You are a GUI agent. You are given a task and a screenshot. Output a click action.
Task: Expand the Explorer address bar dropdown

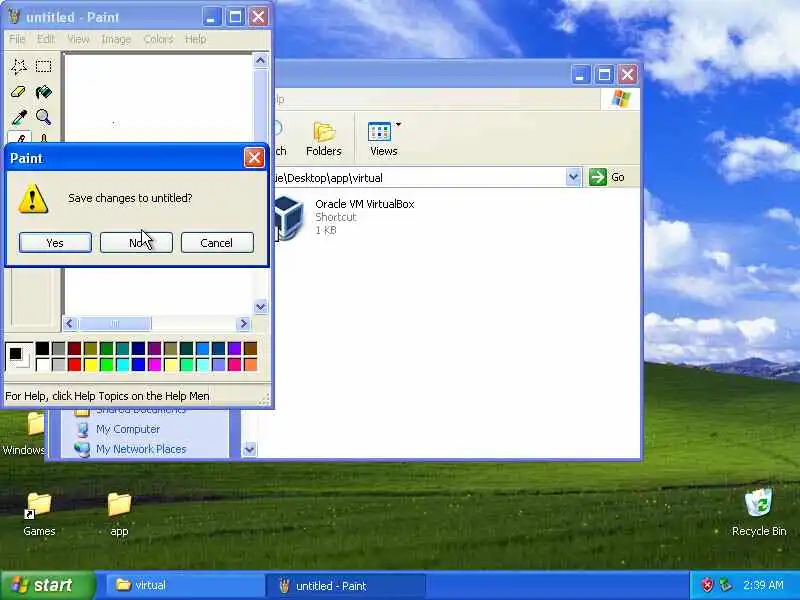(x=573, y=177)
